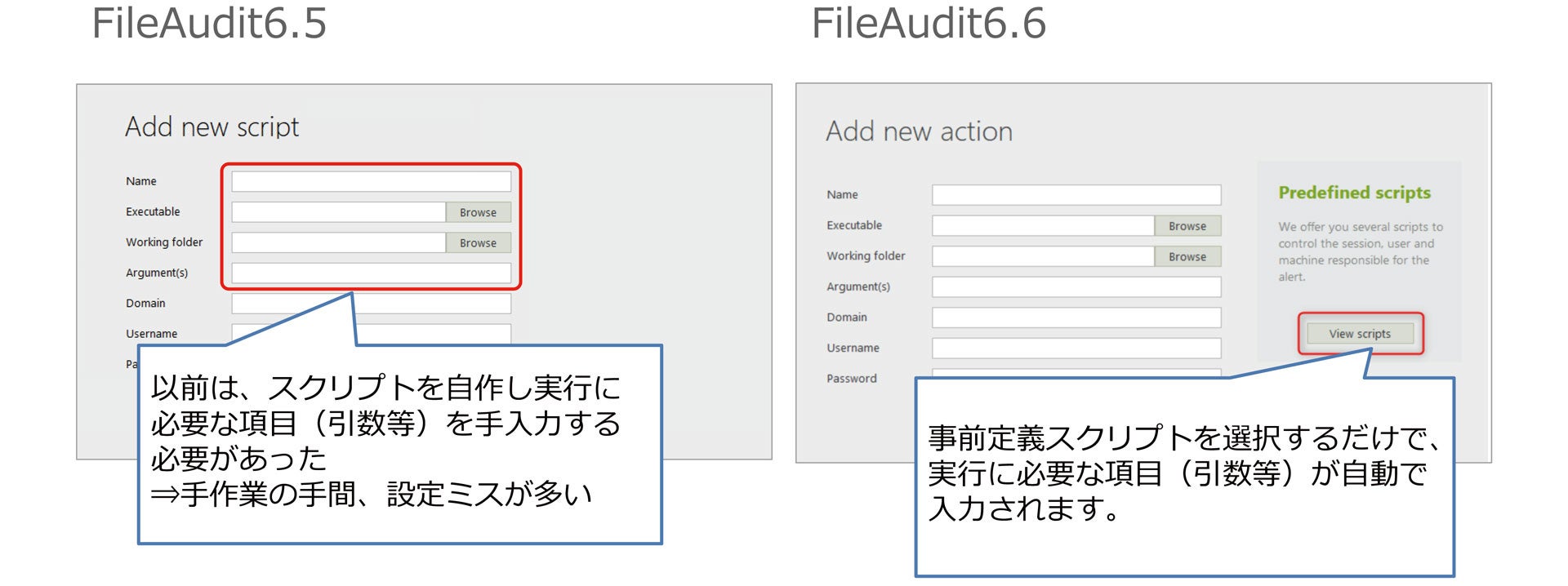The image size is (1568, 586).
Task: Click the Domain field in Add new script
Action: pyautogui.click(x=371, y=304)
